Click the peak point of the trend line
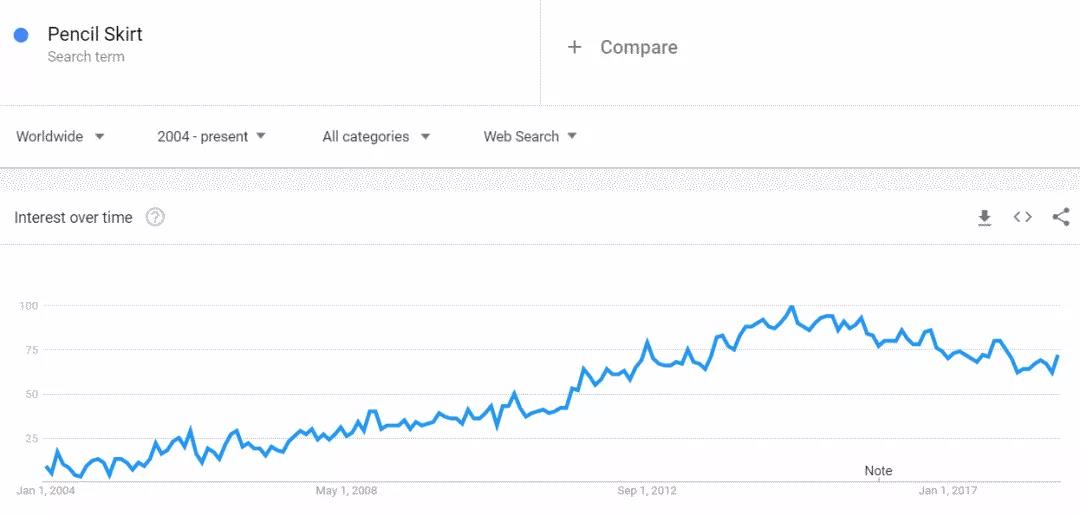The image size is (1080, 516). pos(791,307)
